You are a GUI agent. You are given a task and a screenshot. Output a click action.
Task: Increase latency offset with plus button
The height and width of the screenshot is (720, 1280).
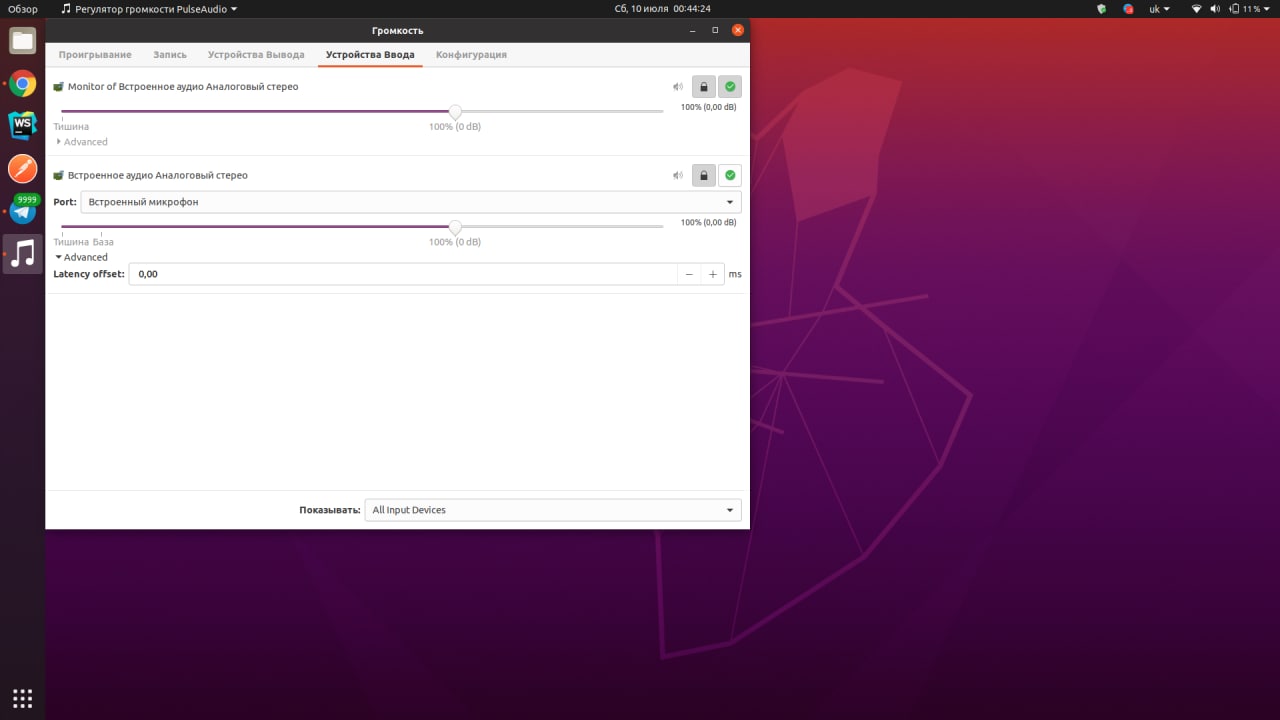713,274
